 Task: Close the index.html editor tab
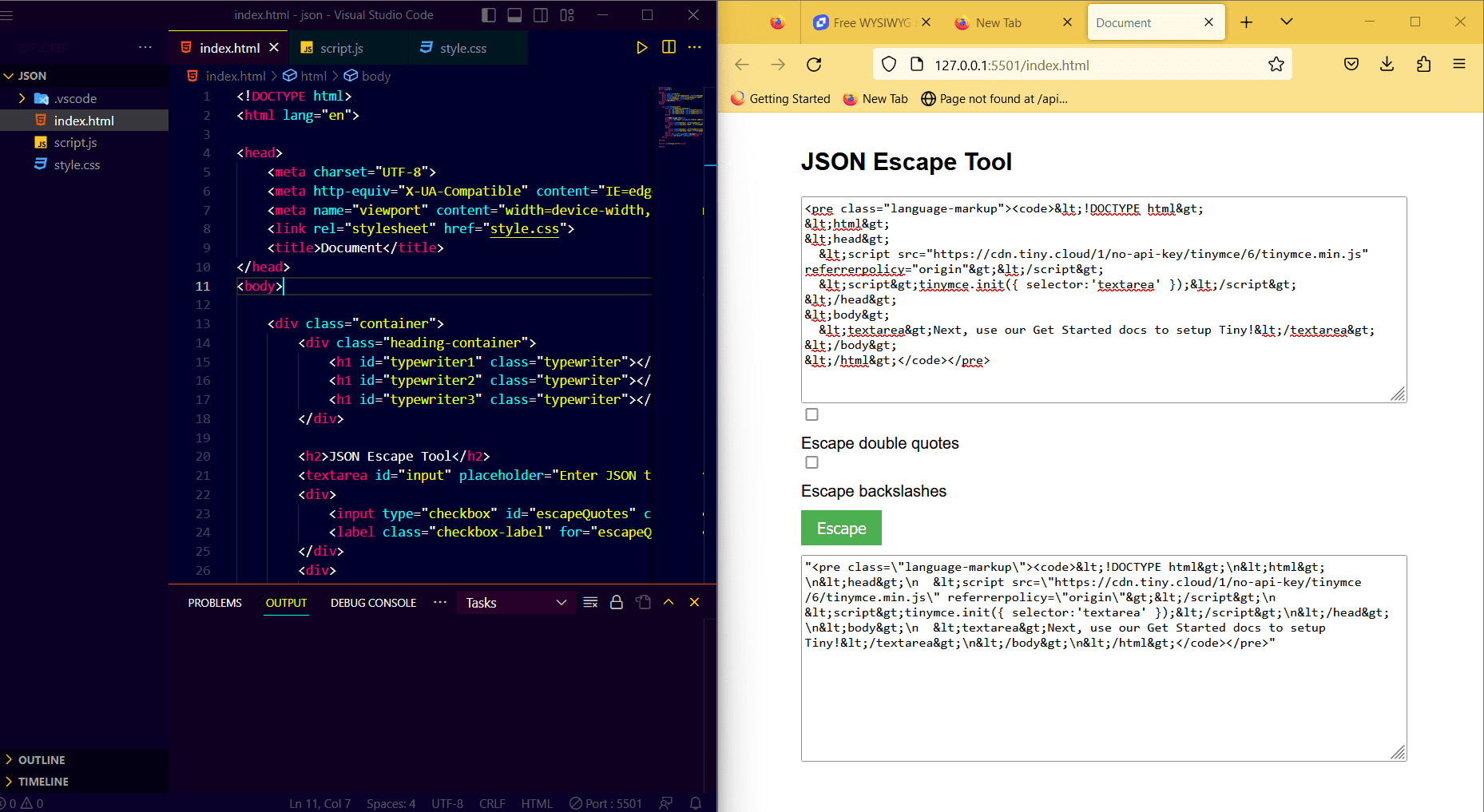click(x=274, y=48)
